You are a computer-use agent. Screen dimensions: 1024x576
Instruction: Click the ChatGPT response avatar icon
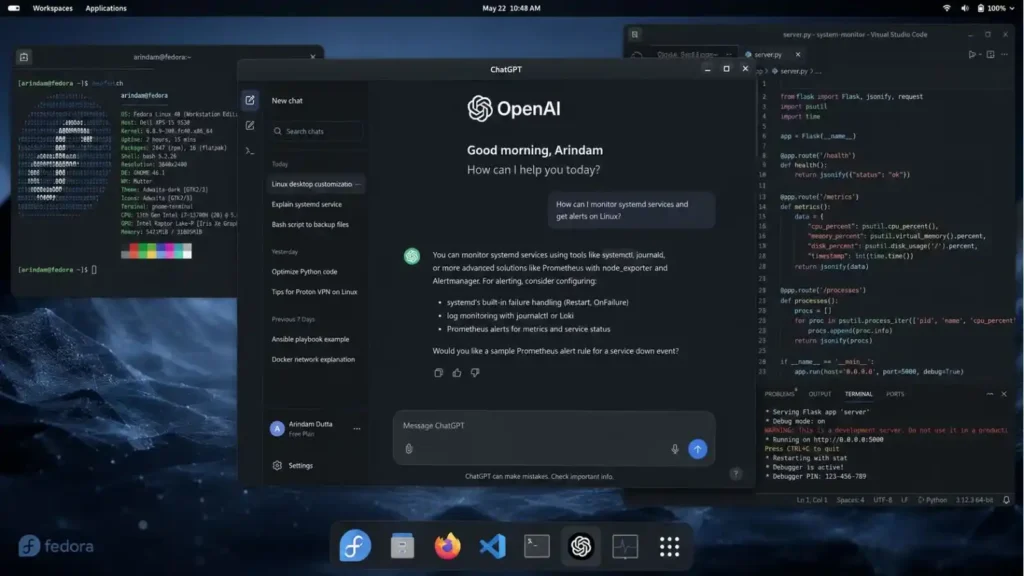[411, 256]
